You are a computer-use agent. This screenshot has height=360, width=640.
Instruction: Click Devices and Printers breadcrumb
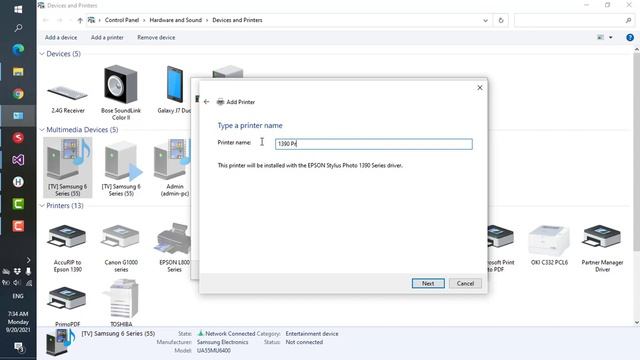pos(237,20)
